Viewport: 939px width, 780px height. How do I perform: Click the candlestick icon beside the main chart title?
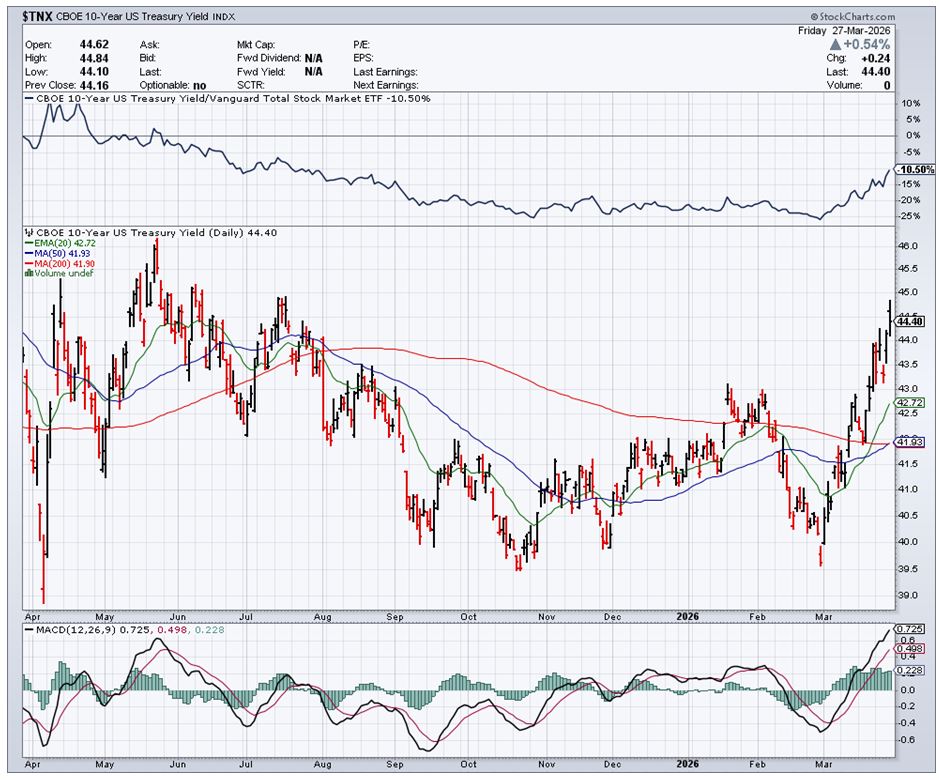click(x=28, y=233)
